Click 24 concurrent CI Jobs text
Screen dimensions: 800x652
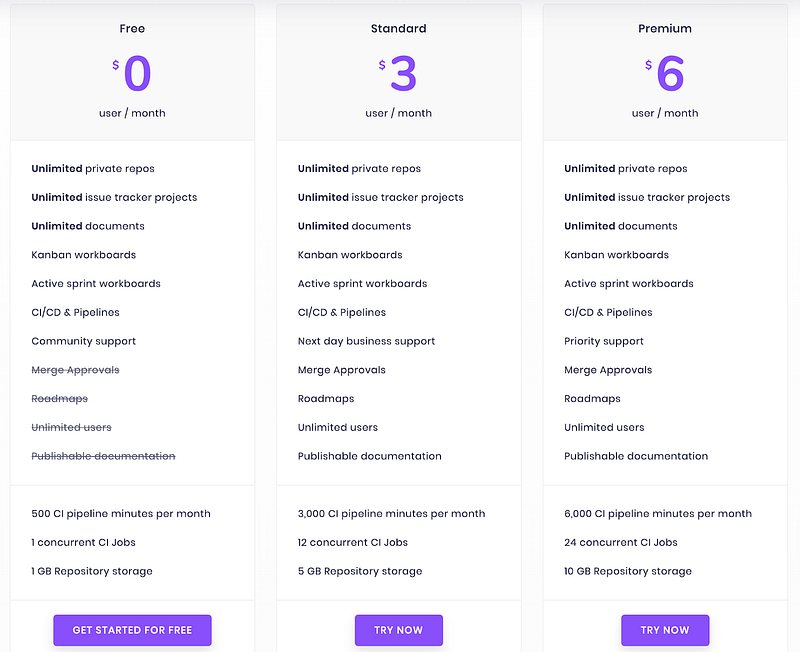pyautogui.click(x=621, y=542)
